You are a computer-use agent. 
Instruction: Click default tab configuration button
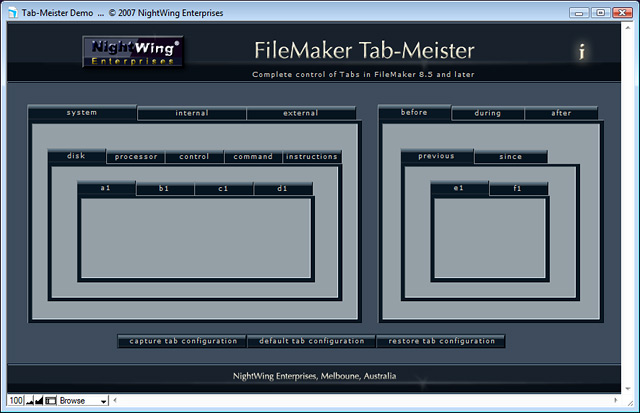coord(312,341)
